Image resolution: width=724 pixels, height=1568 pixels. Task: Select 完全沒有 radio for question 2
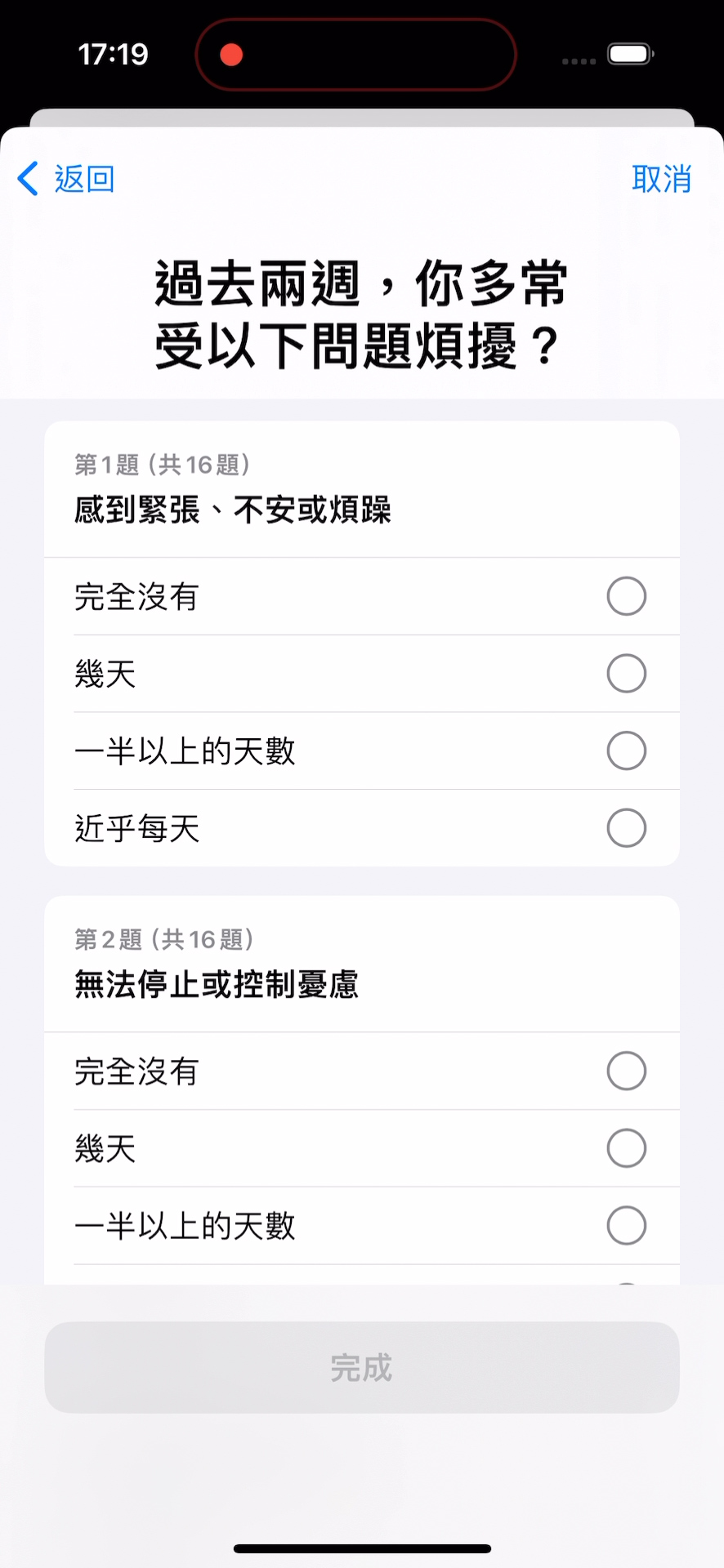tap(626, 1071)
